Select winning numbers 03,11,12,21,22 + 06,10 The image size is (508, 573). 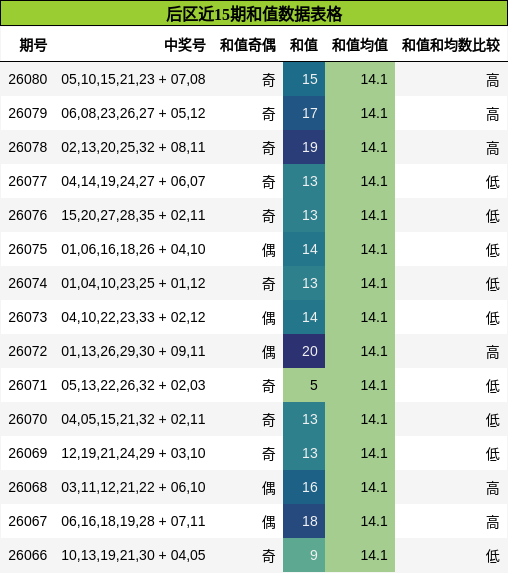click(133, 487)
